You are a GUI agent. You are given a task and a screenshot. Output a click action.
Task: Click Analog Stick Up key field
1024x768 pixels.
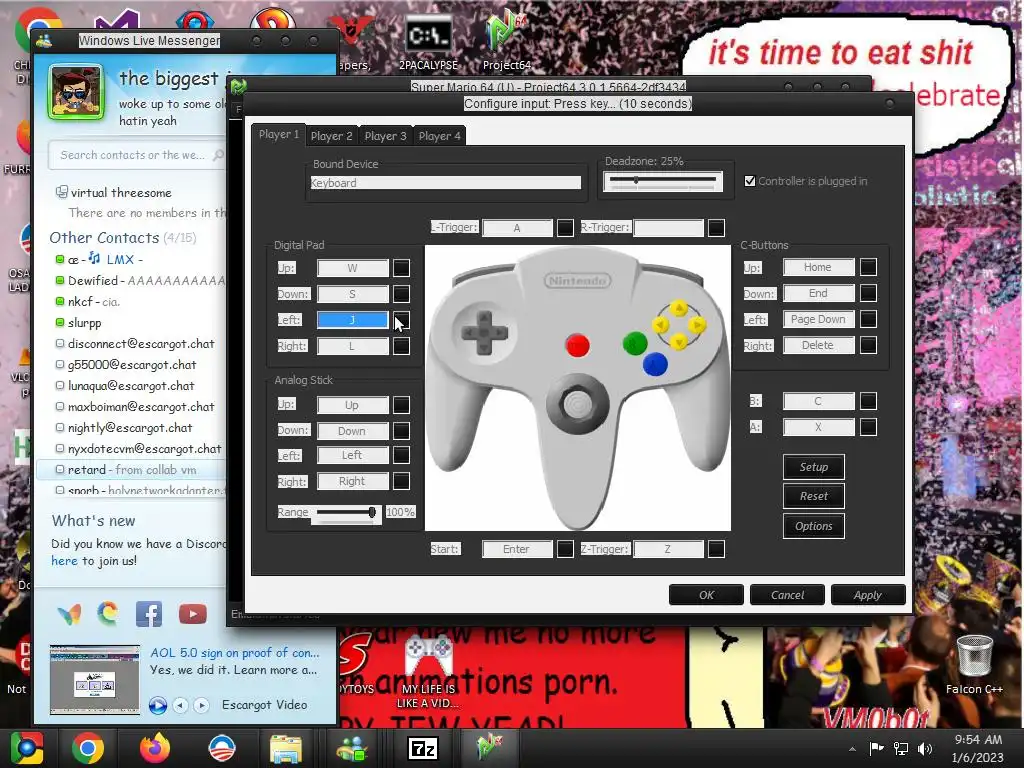pyautogui.click(x=353, y=405)
